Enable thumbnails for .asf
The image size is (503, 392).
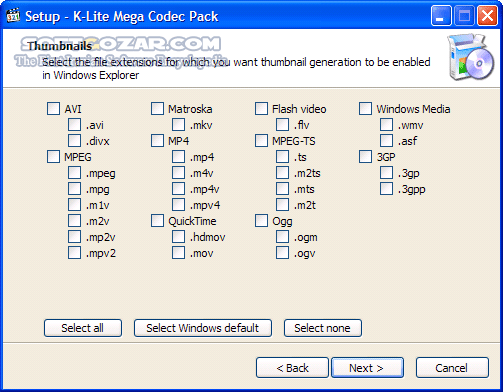pos(386,141)
